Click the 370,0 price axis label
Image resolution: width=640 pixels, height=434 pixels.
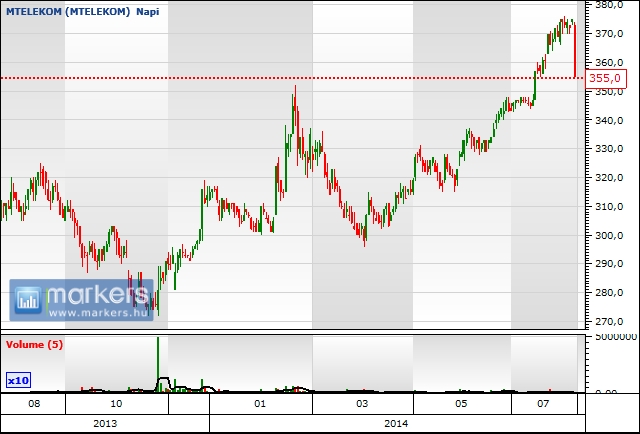point(610,33)
